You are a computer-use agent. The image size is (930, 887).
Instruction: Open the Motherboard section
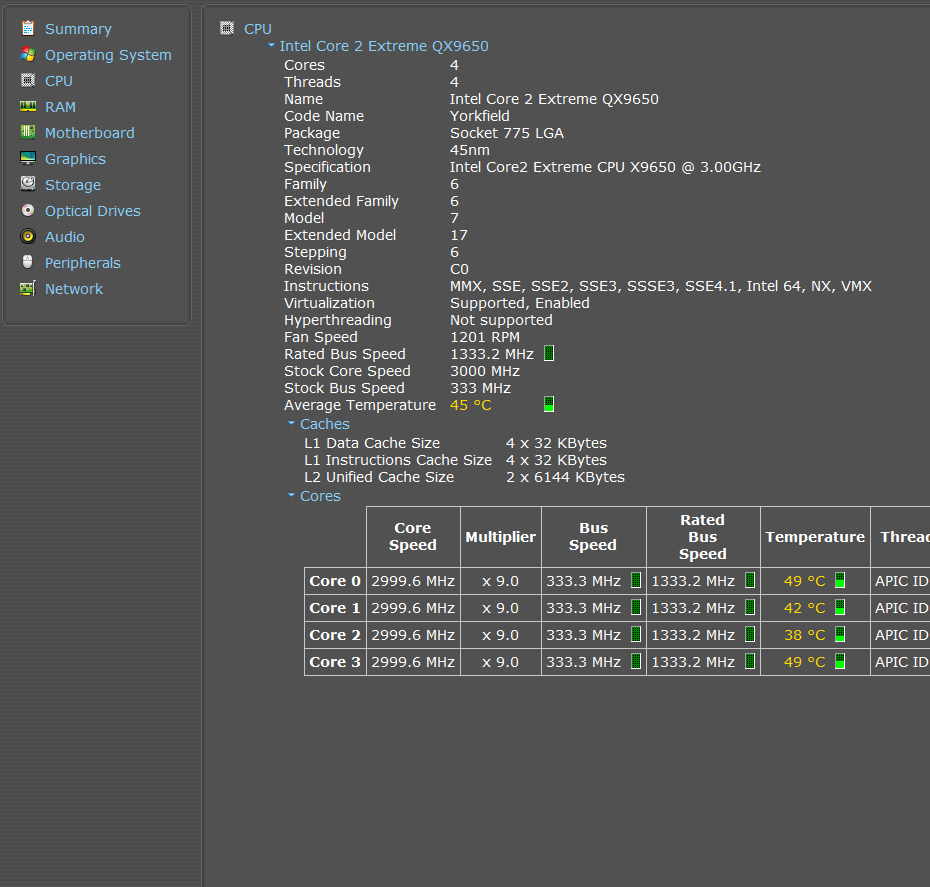coord(90,133)
